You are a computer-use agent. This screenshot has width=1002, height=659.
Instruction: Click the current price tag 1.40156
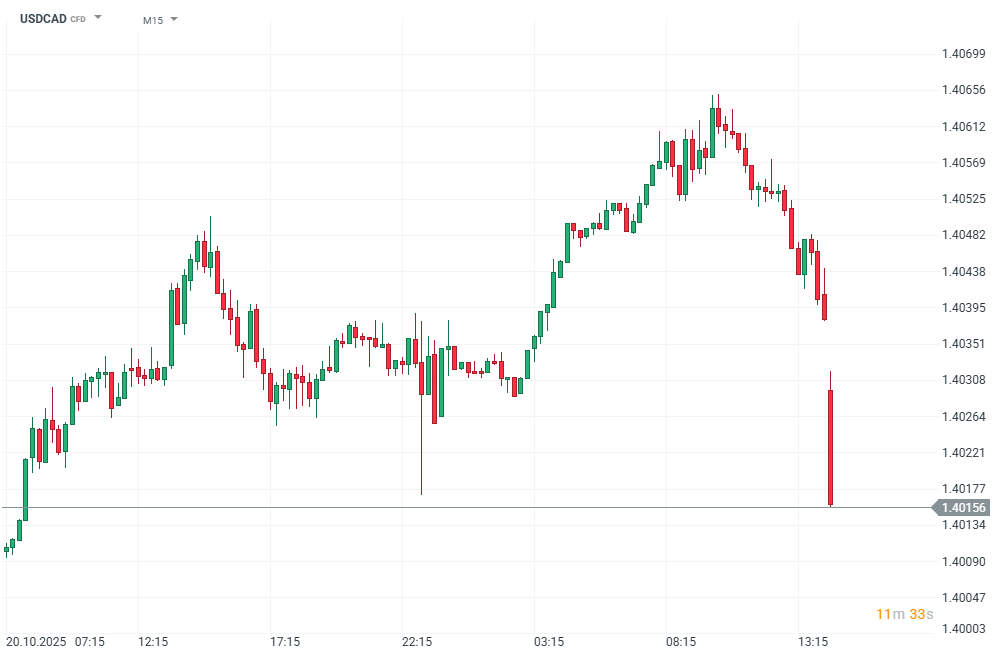click(964, 508)
